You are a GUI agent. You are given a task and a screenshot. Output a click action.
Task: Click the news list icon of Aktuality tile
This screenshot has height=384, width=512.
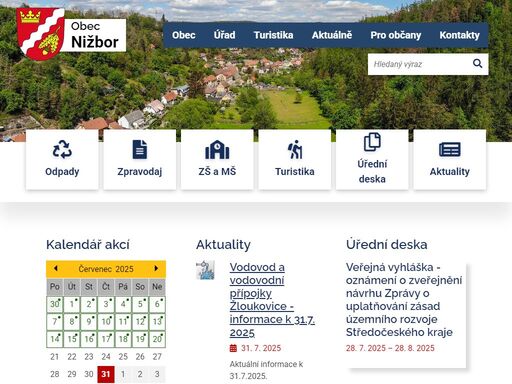click(x=450, y=149)
